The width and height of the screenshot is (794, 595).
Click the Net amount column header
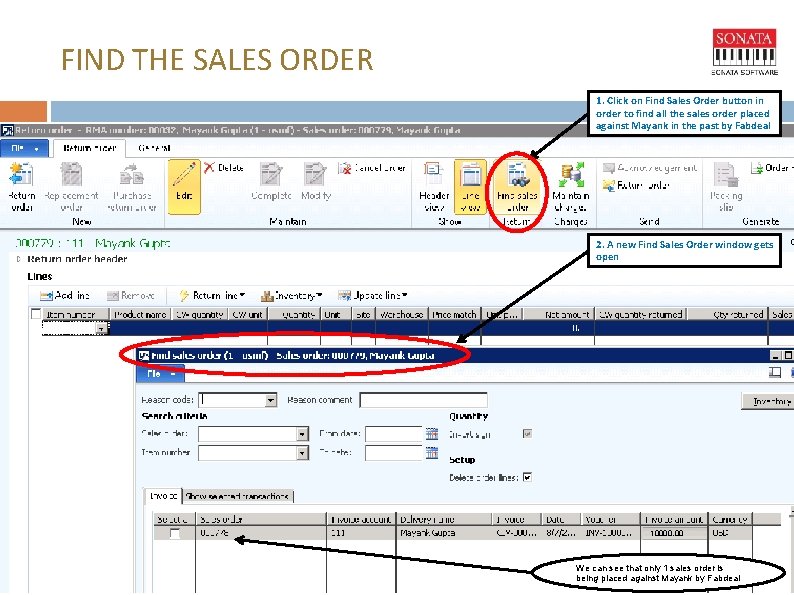tap(559, 314)
